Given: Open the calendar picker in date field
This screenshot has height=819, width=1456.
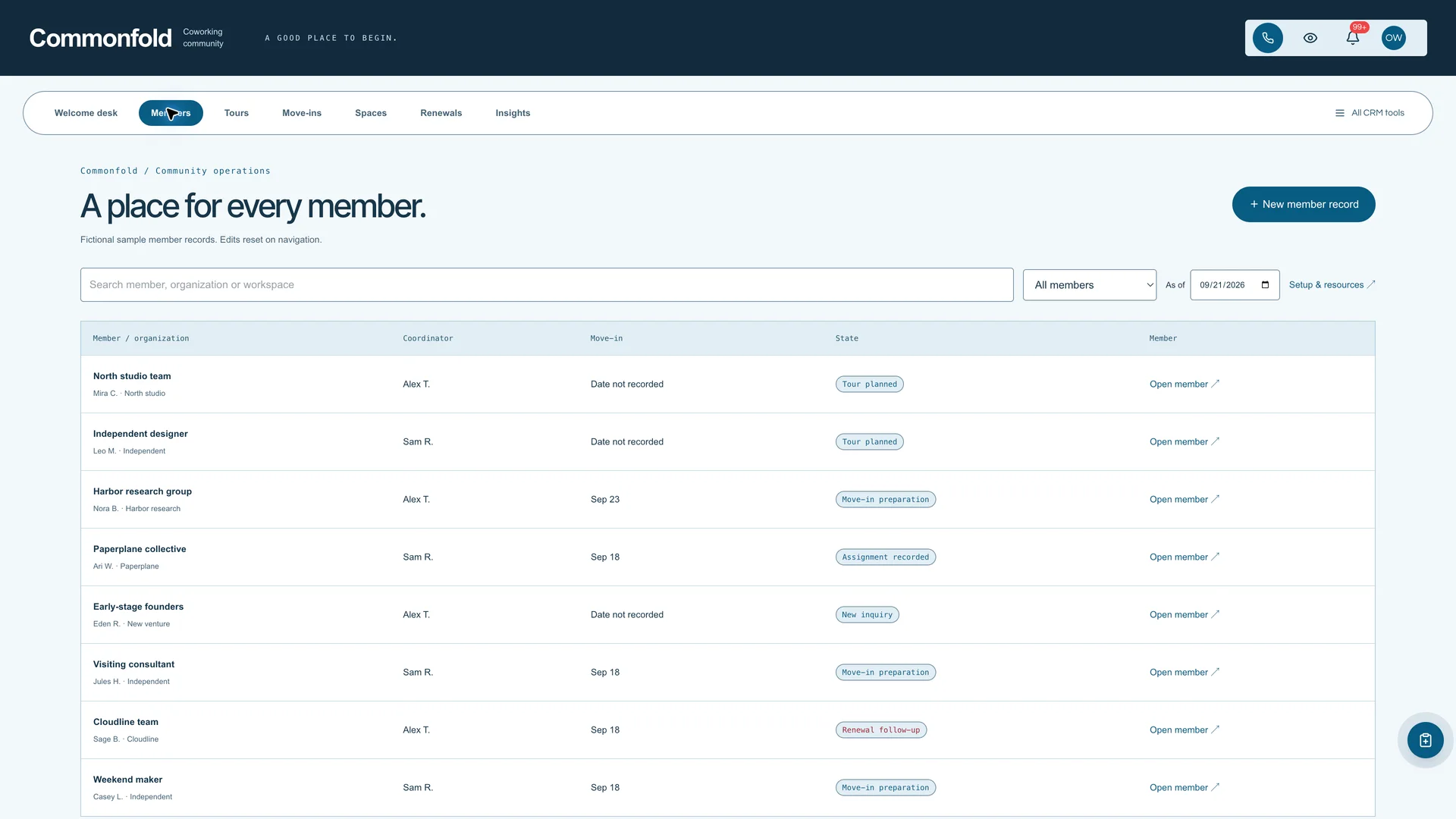Looking at the screenshot, I should coord(1265,285).
